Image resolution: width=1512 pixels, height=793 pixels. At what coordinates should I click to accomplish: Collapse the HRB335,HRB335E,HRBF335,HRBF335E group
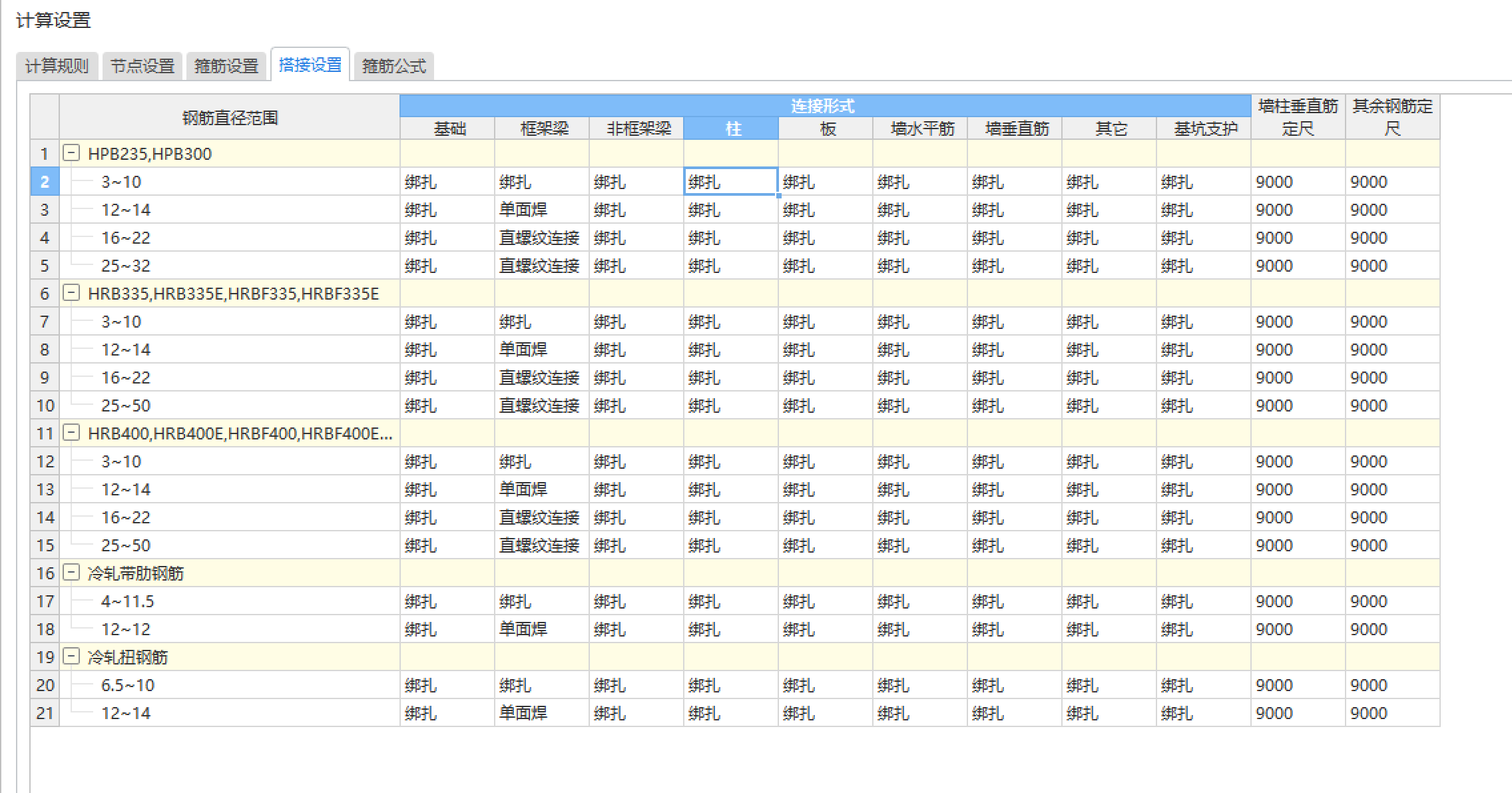(x=71, y=293)
